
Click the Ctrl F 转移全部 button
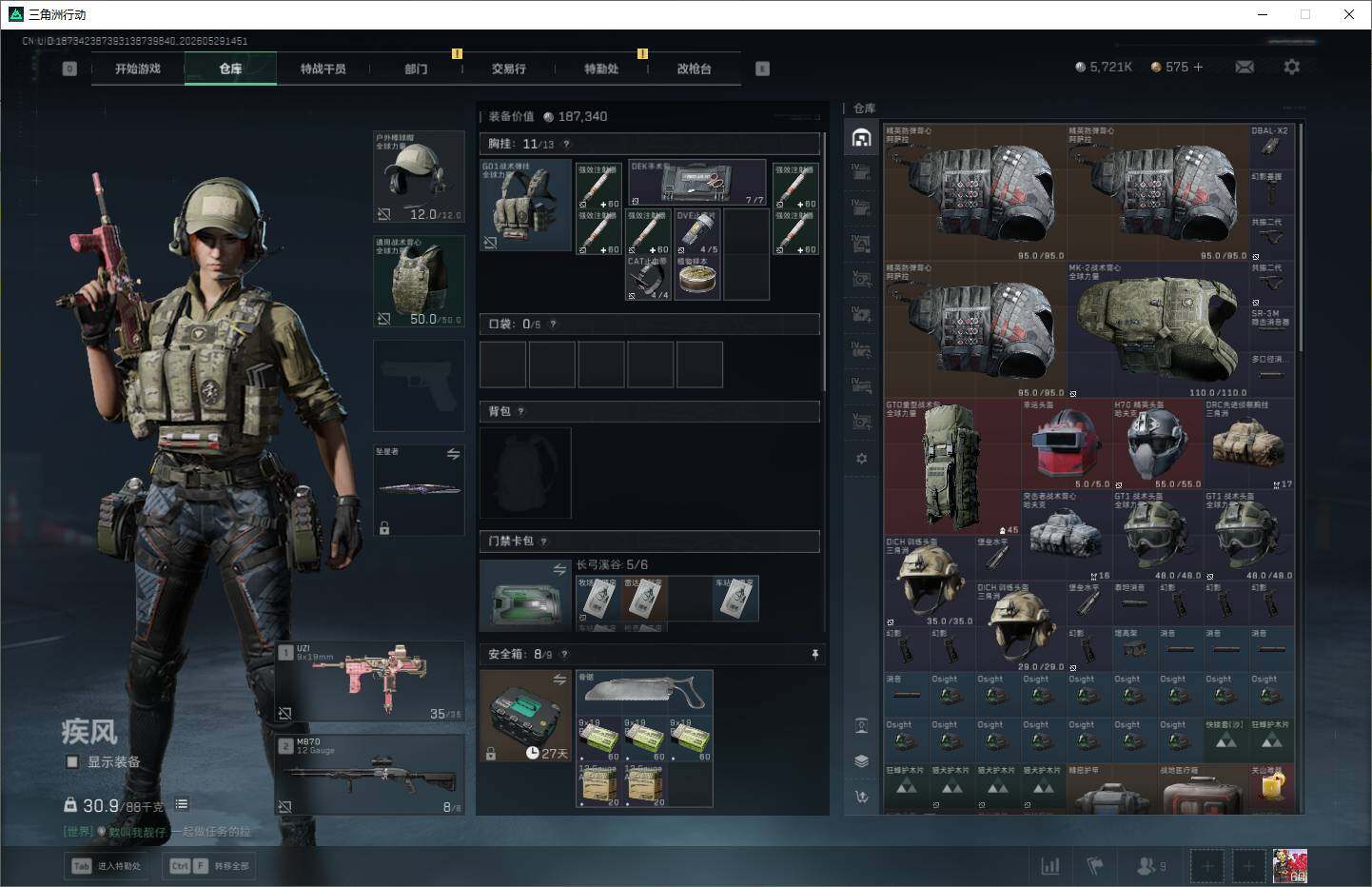tap(209, 866)
